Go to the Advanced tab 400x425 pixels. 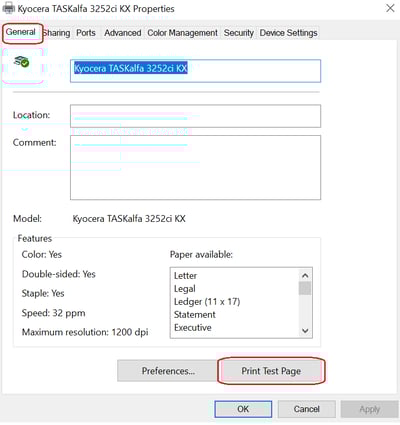123,33
